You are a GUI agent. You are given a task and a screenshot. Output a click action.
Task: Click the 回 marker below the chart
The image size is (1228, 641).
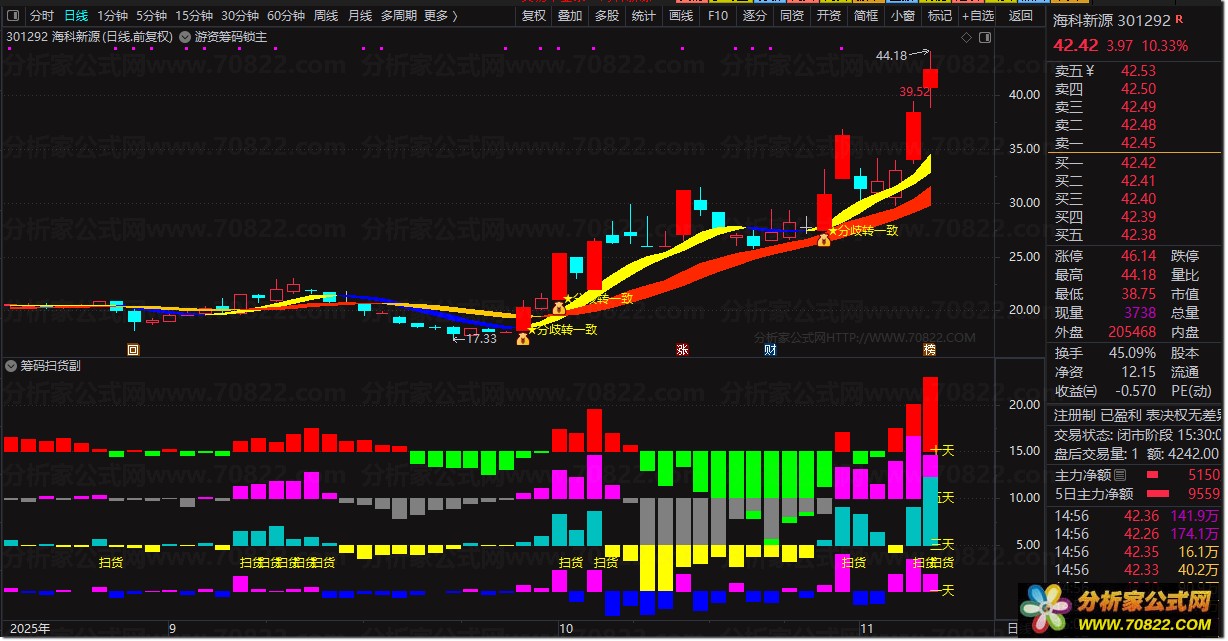(x=133, y=349)
